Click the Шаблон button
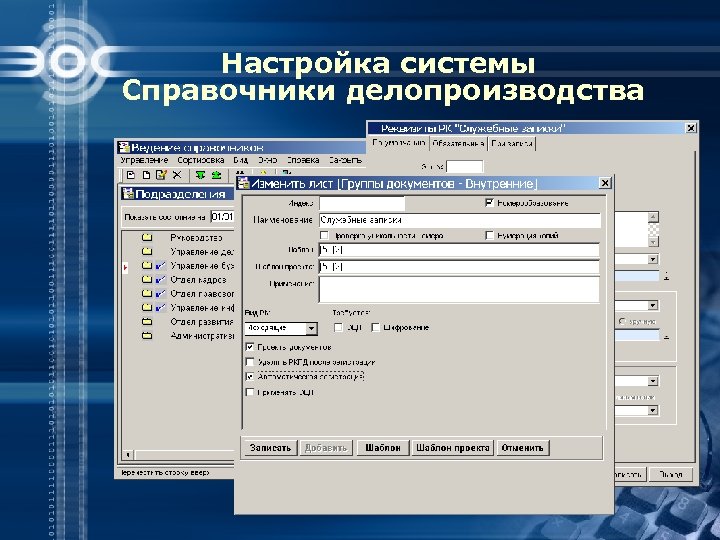Screen dimensions: 720x540 383,448
